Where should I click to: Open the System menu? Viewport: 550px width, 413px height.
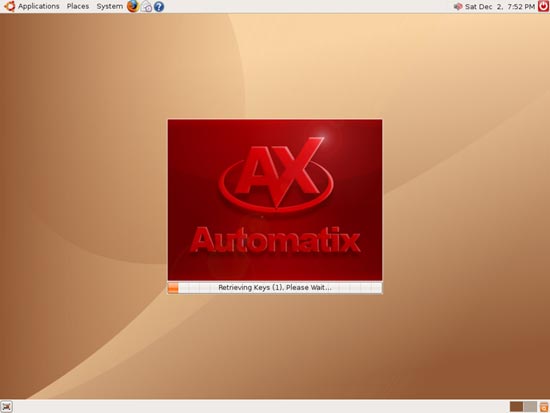point(109,6)
